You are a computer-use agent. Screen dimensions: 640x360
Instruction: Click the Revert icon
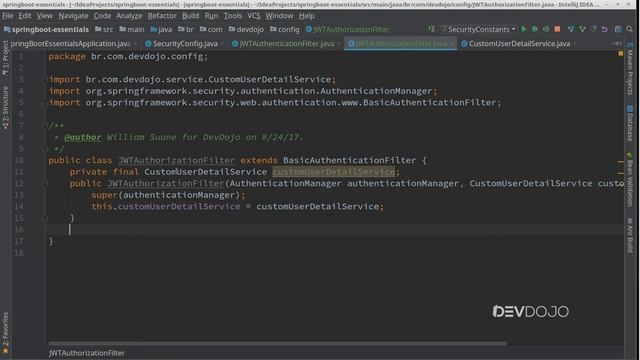pyautogui.click(x=604, y=29)
